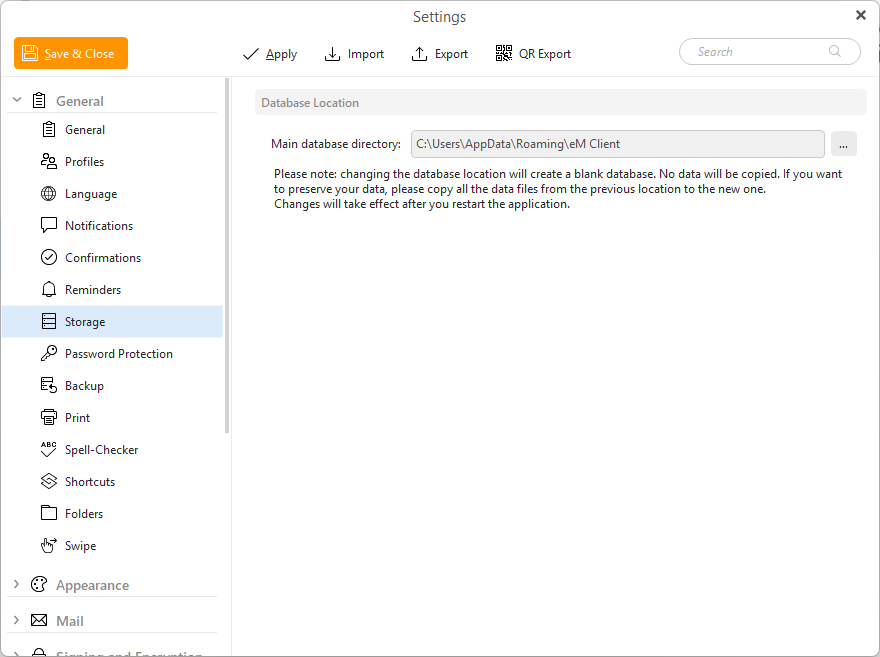Click the Reminders bell icon
Viewport: 880px width, 657px height.
pos(49,290)
